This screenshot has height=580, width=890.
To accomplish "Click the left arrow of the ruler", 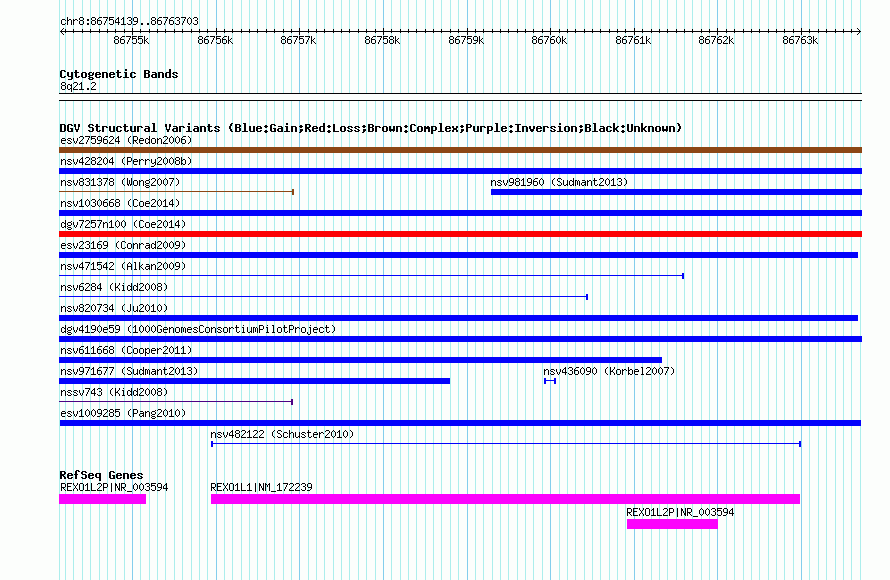I will 62,31.
